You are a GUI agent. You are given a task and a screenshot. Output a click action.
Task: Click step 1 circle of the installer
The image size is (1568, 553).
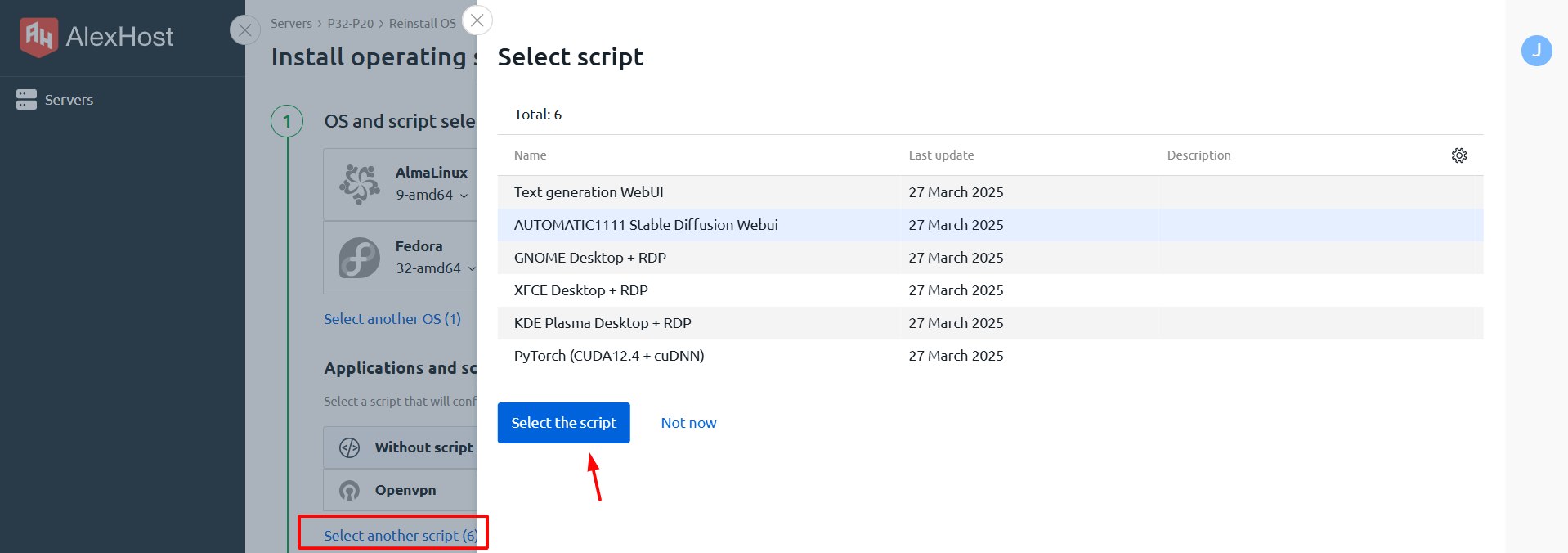pyautogui.click(x=287, y=122)
